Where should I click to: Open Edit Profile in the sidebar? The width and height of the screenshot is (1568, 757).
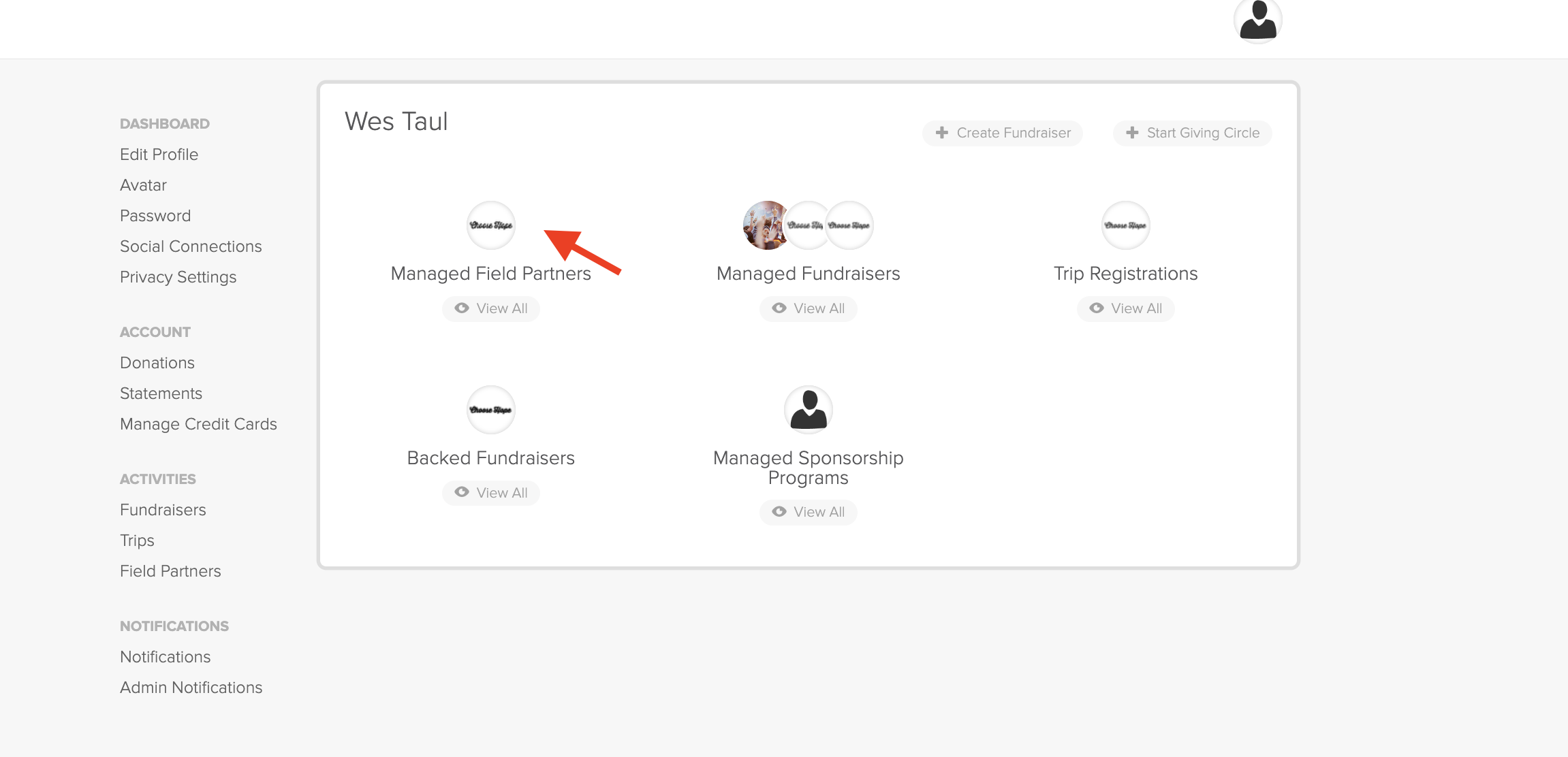(x=159, y=155)
